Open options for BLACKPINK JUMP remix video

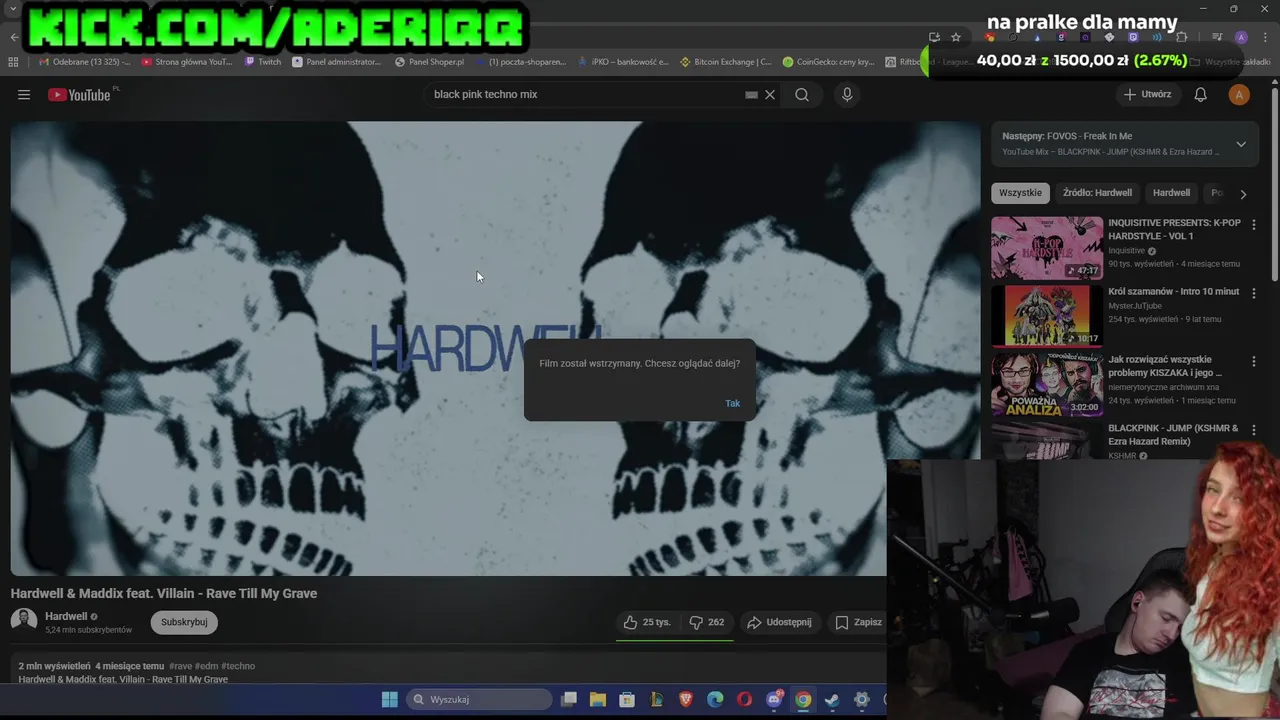[1253, 430]
